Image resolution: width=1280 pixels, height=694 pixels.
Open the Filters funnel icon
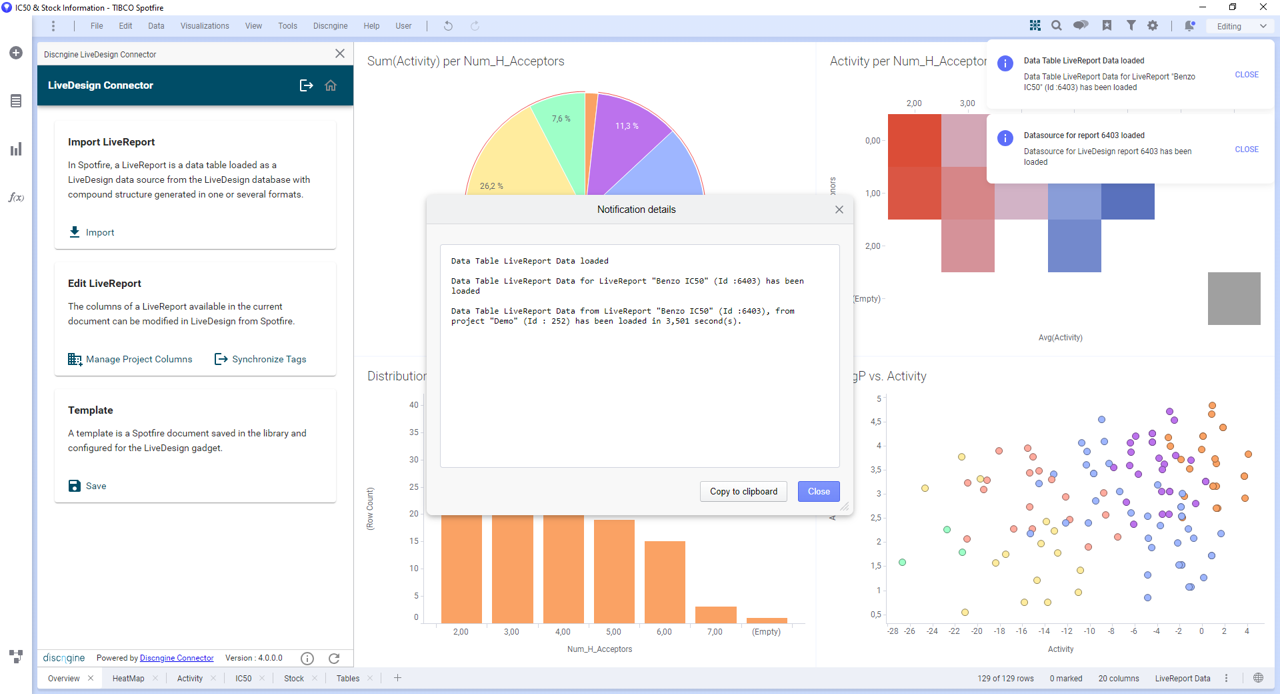pos(1131,26)
